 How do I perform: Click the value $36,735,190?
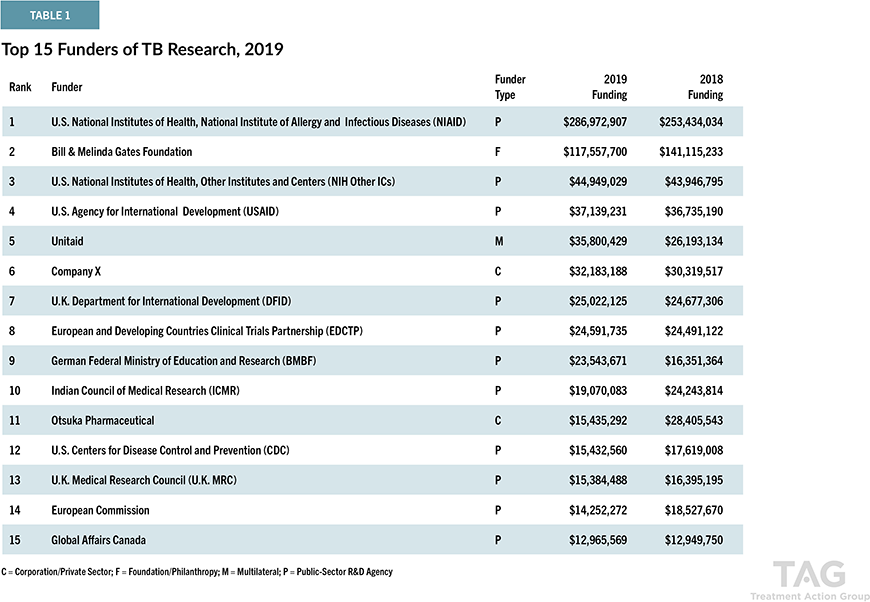694,211
